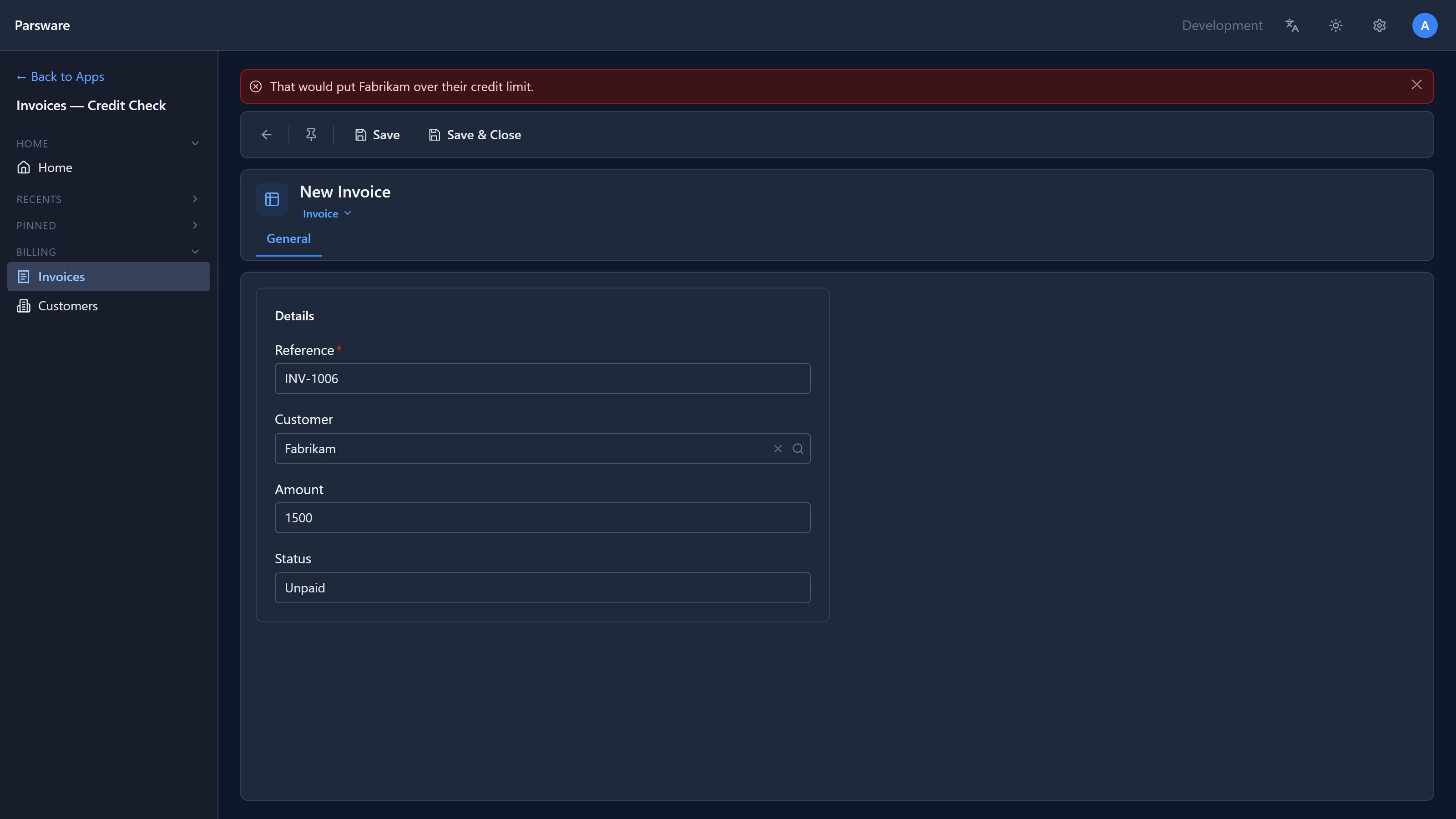Screen dimensions: 1456x819
Task: Go back with the toolbar arrow
Action: 266,135
